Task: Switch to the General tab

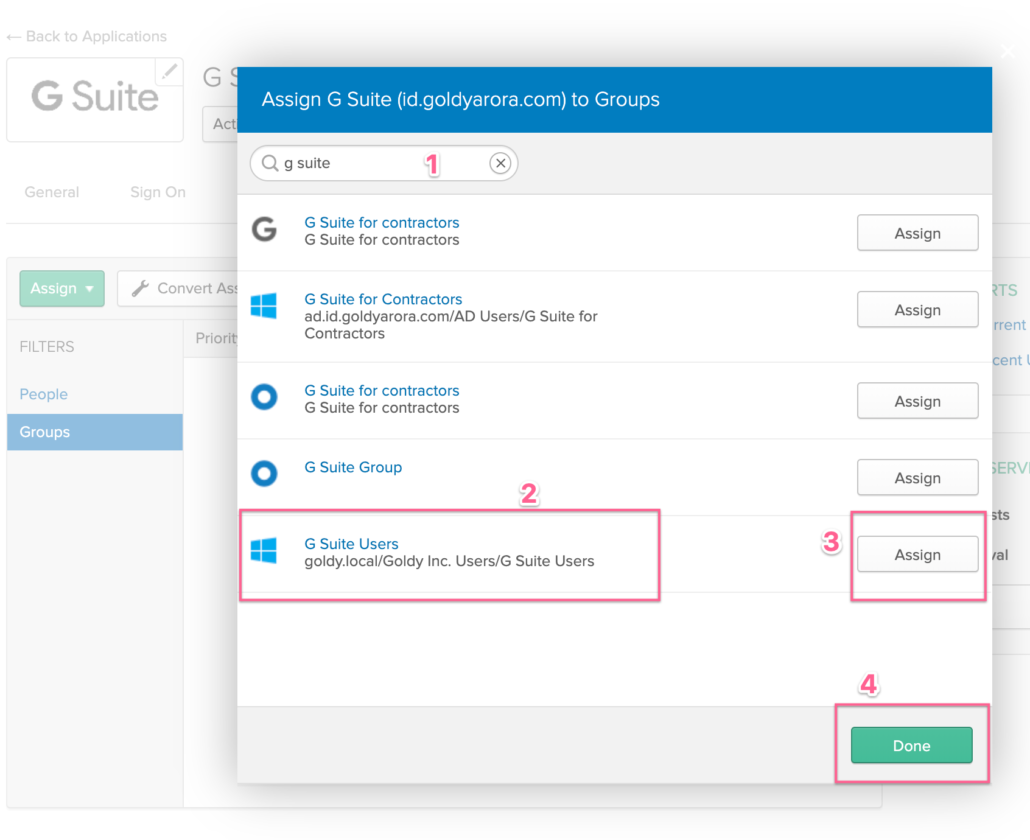Action: [x=52, y=192]
